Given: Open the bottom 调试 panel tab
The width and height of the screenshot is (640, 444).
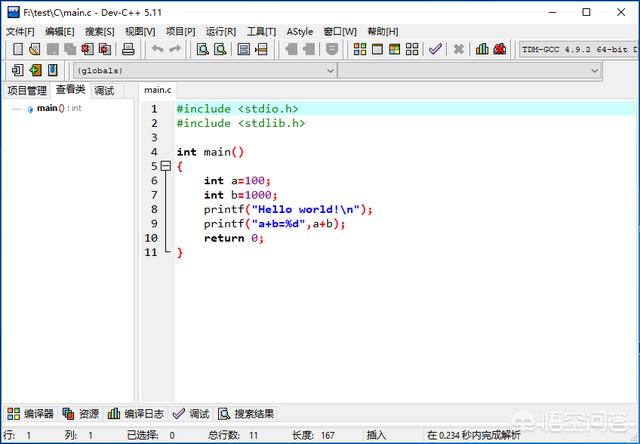Looking at the screenshot, I should tap(191, 414).
